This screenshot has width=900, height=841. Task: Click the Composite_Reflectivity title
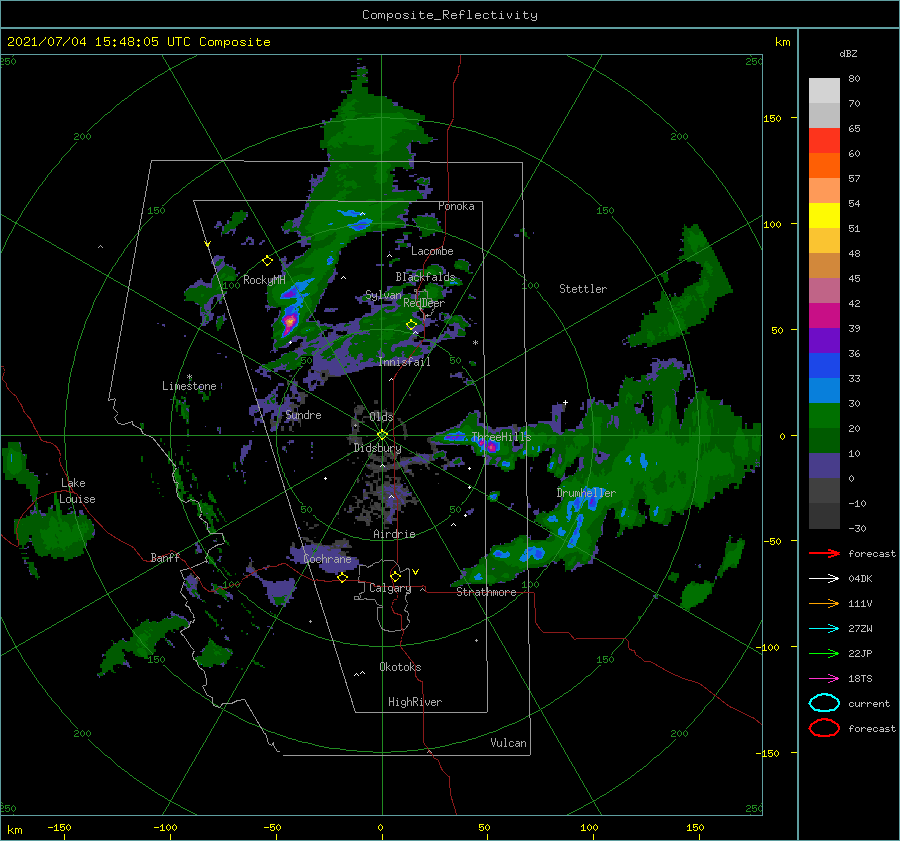[x=449, y=15]
